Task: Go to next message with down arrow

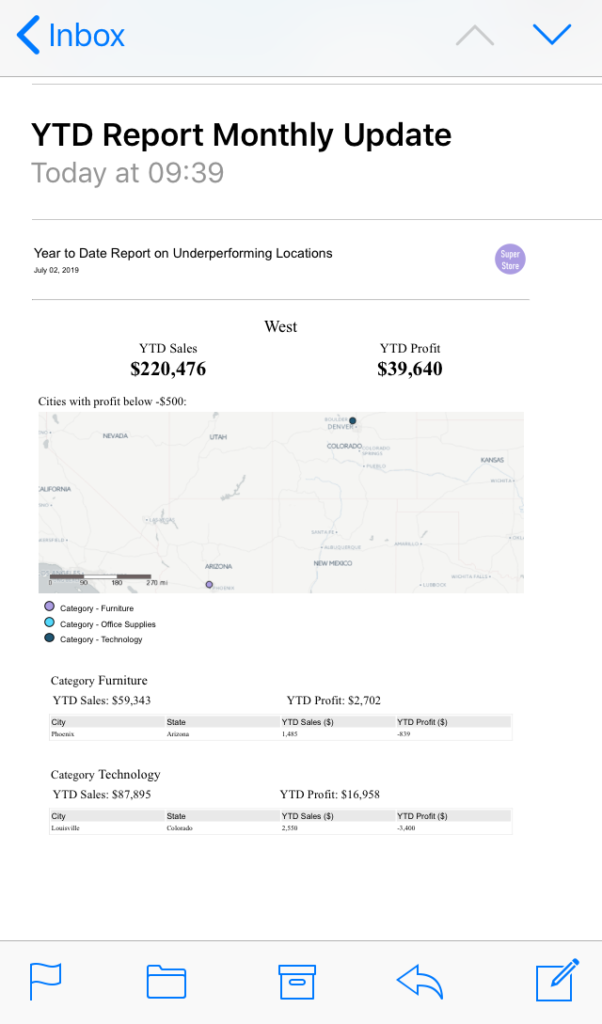Action: coord(551,35)
